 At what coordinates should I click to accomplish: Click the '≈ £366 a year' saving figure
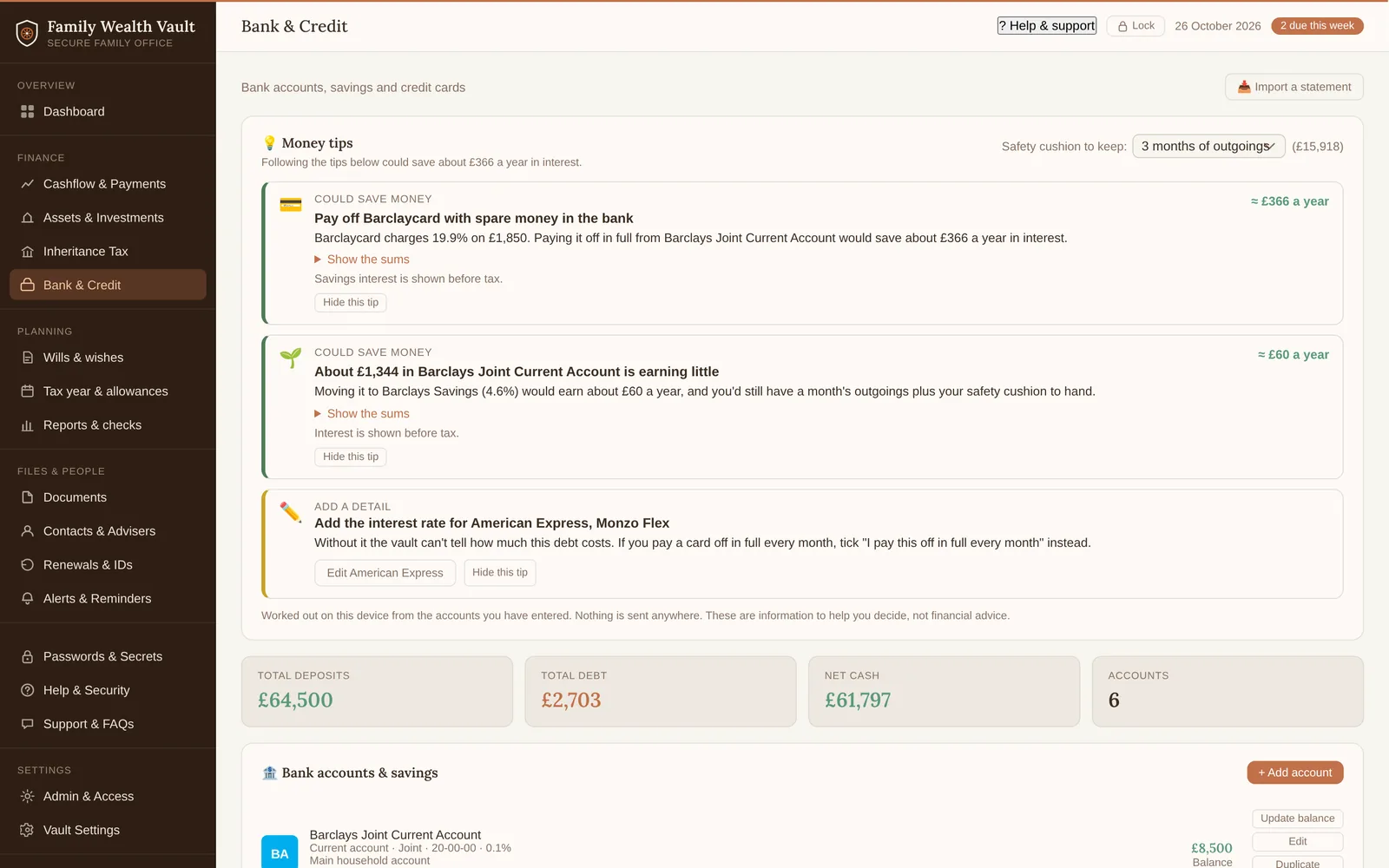[x=1290, y=201]
